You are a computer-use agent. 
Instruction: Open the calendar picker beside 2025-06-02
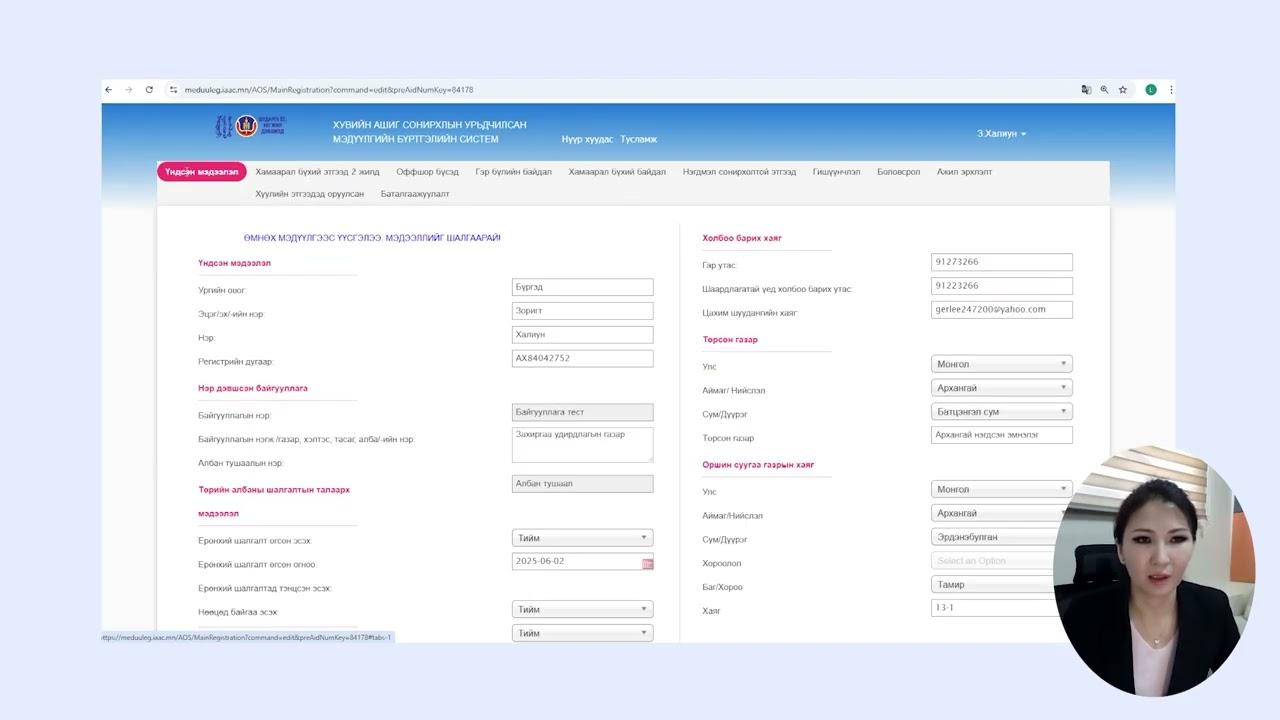coord(647,563)
